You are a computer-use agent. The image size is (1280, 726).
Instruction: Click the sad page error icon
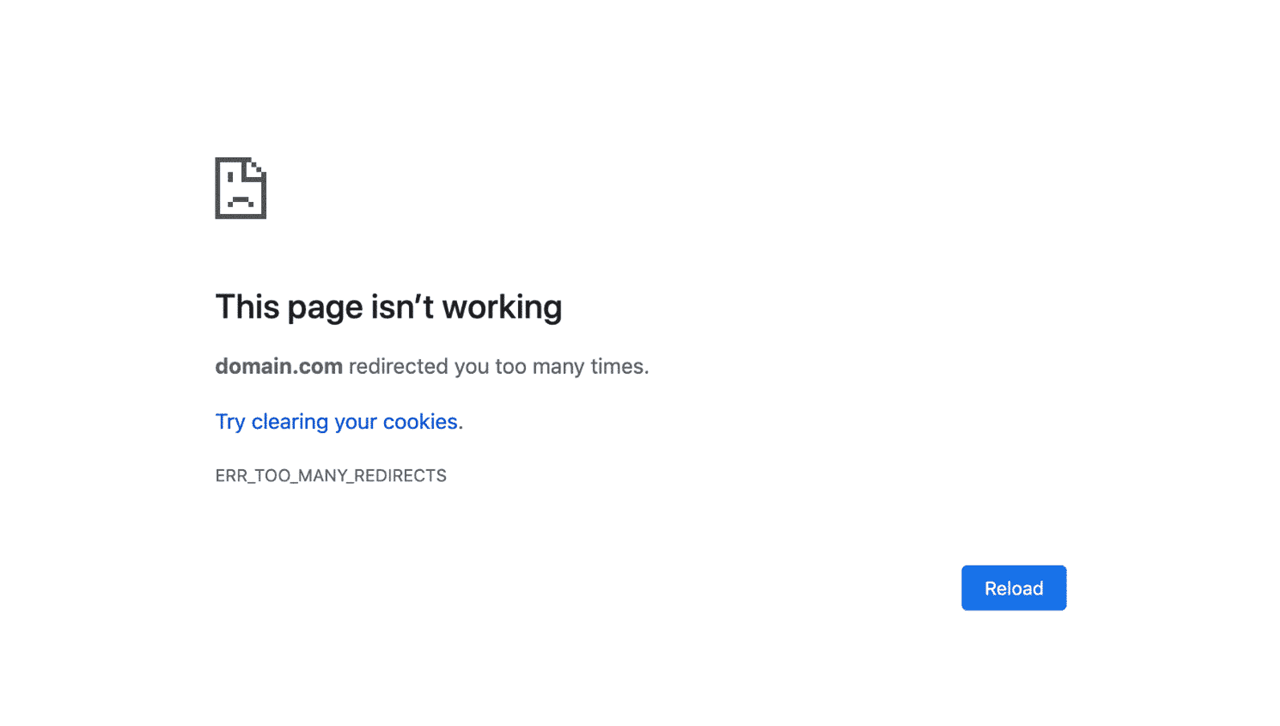tap(241, 188)
